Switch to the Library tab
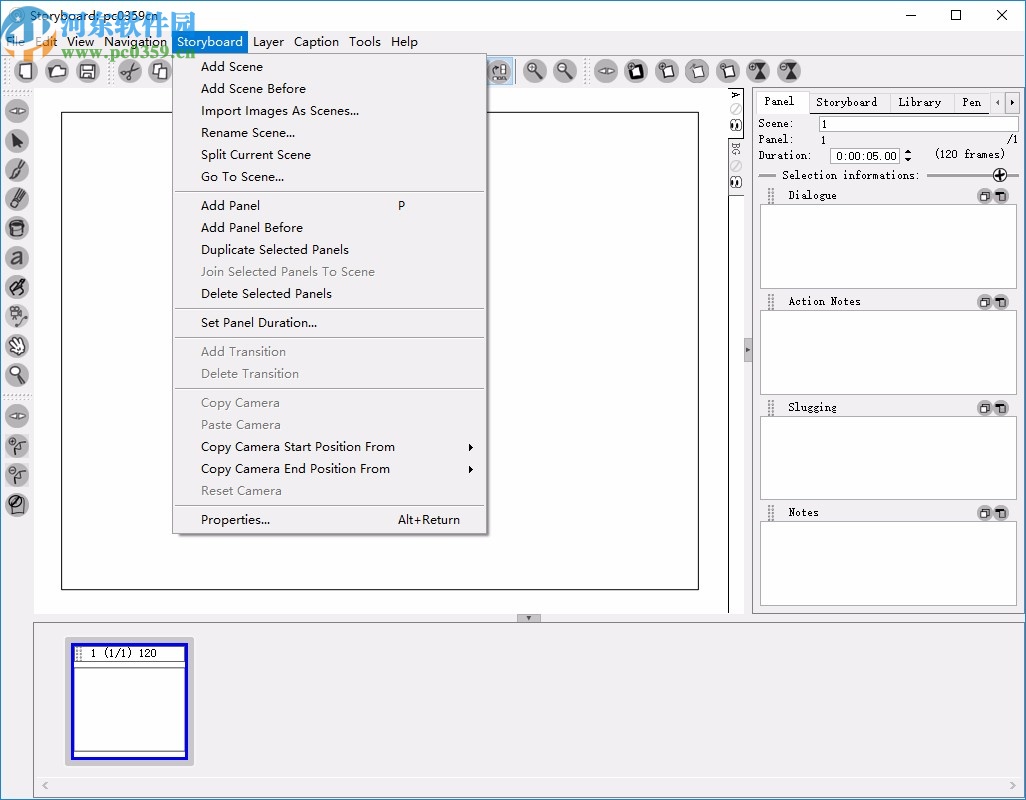 click(919, 102)
